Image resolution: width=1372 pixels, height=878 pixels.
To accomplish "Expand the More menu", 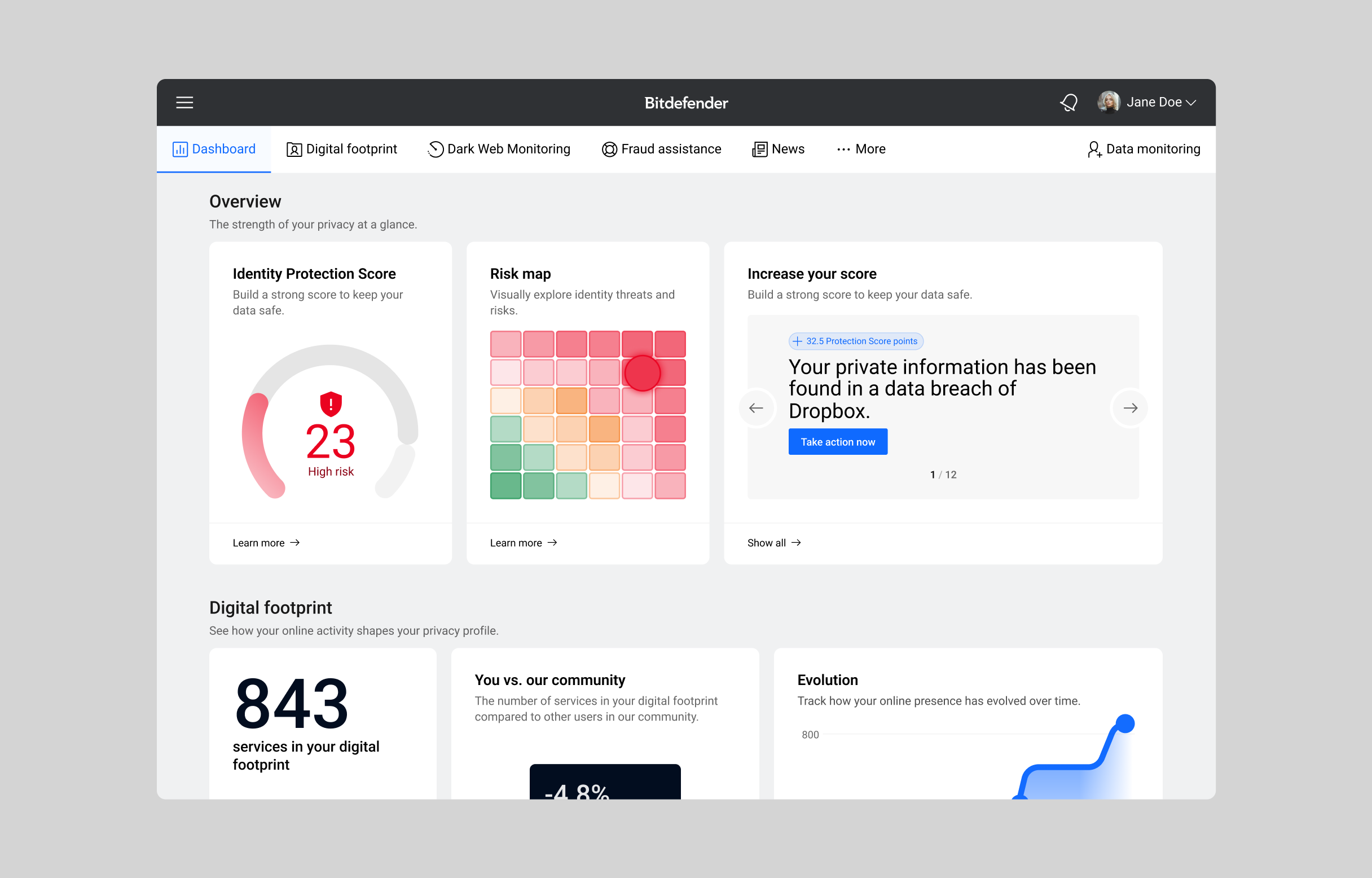I will pos(861,149).
